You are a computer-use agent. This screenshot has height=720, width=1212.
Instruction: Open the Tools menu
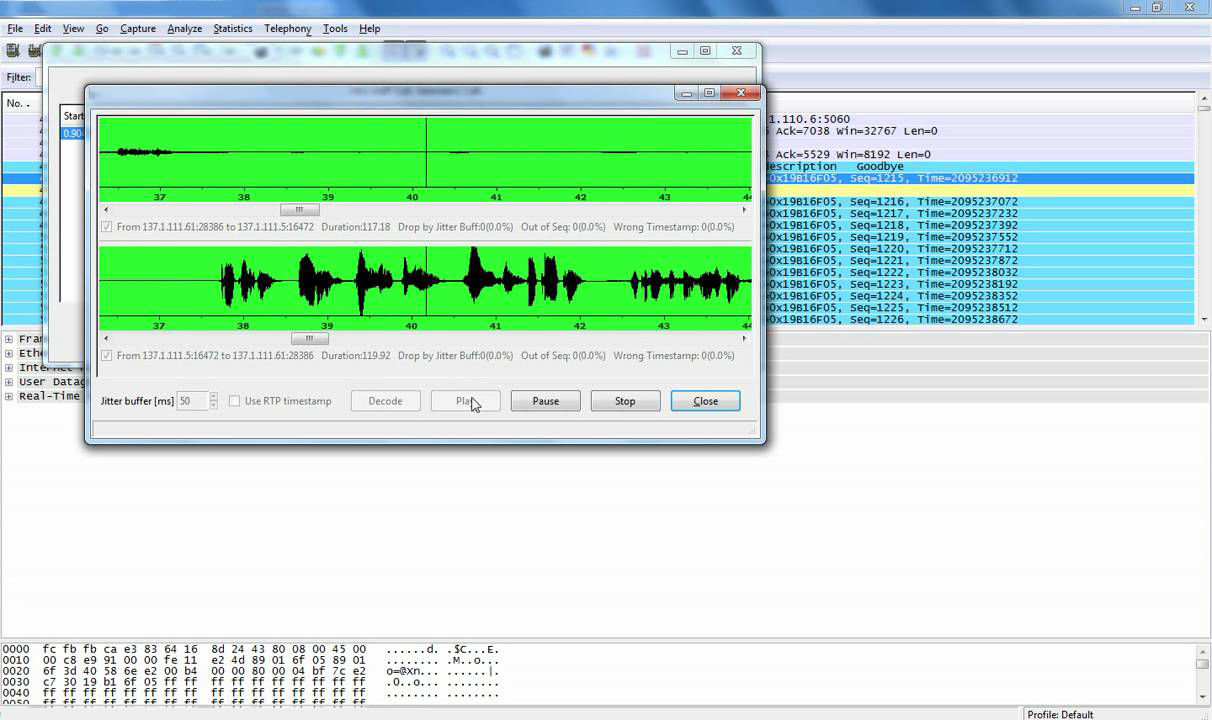point(335,29)
